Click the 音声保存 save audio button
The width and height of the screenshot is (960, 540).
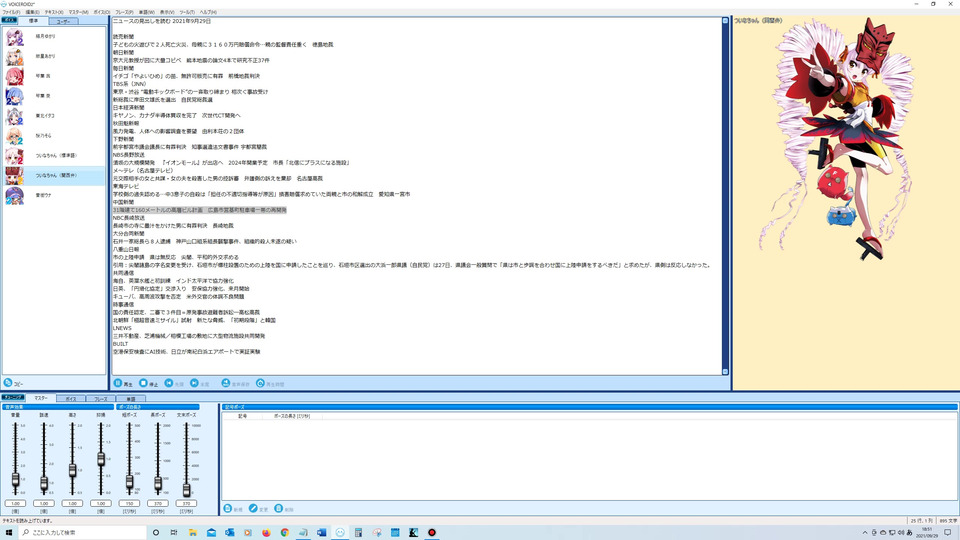point(236,383)
